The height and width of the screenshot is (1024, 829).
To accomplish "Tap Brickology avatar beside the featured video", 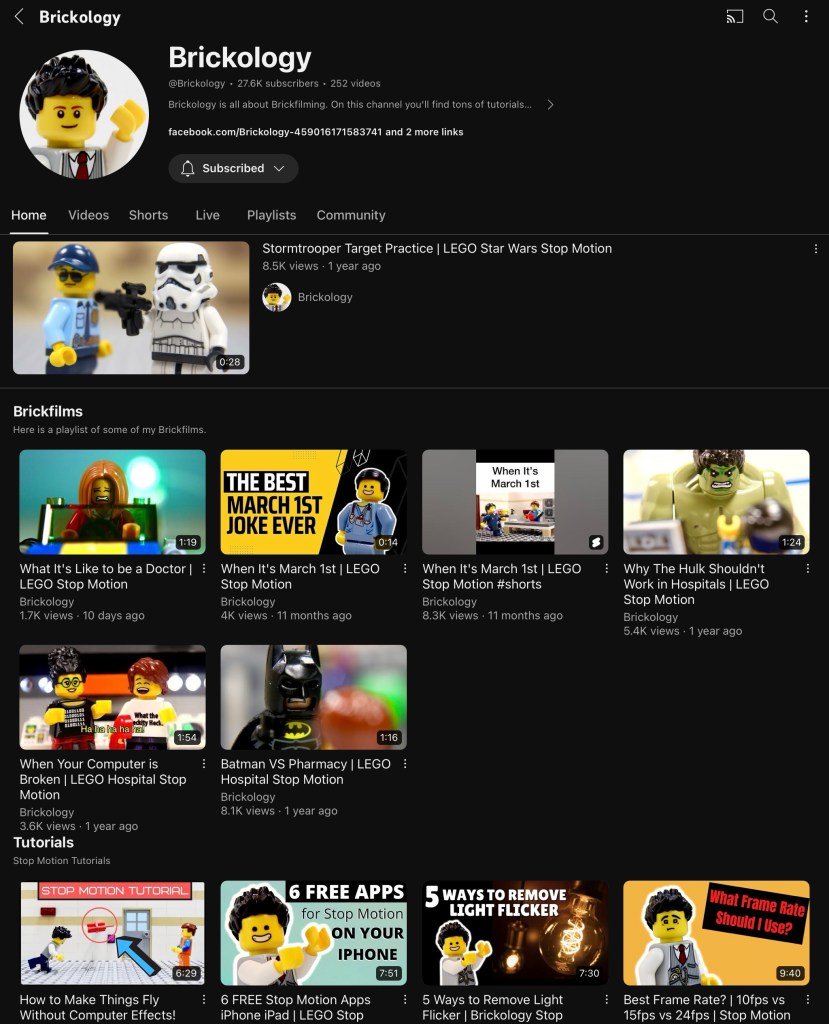I will [277, 297].
